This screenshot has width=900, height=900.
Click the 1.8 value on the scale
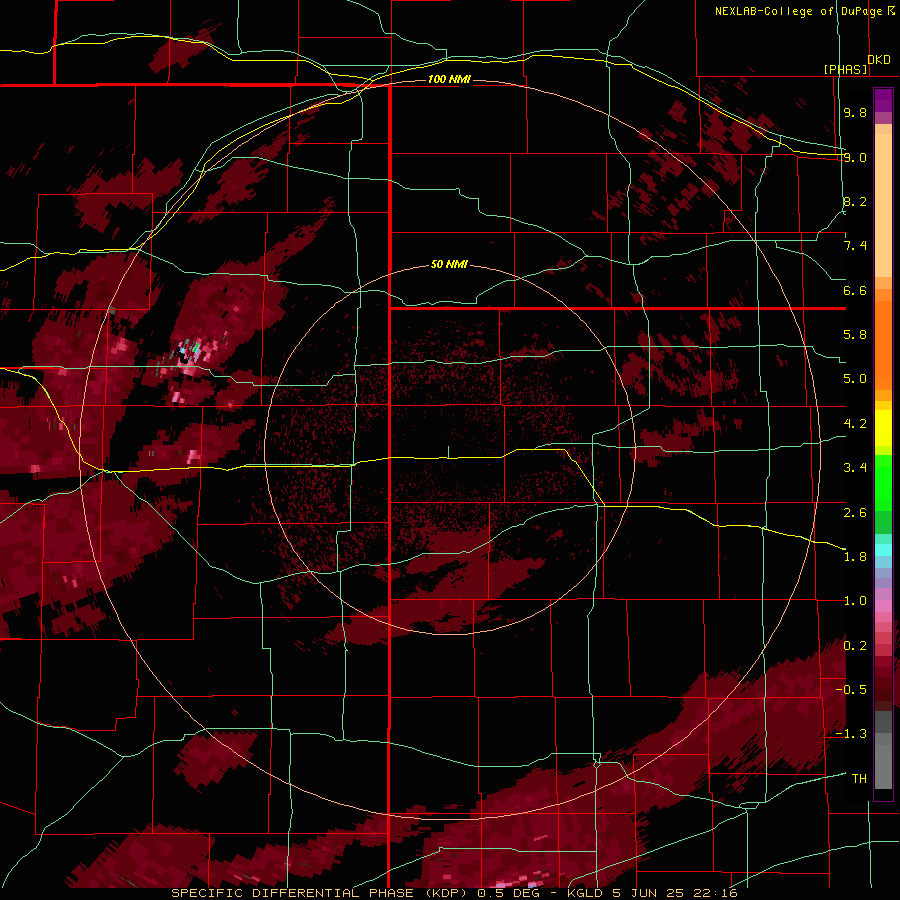click(855, 557)
